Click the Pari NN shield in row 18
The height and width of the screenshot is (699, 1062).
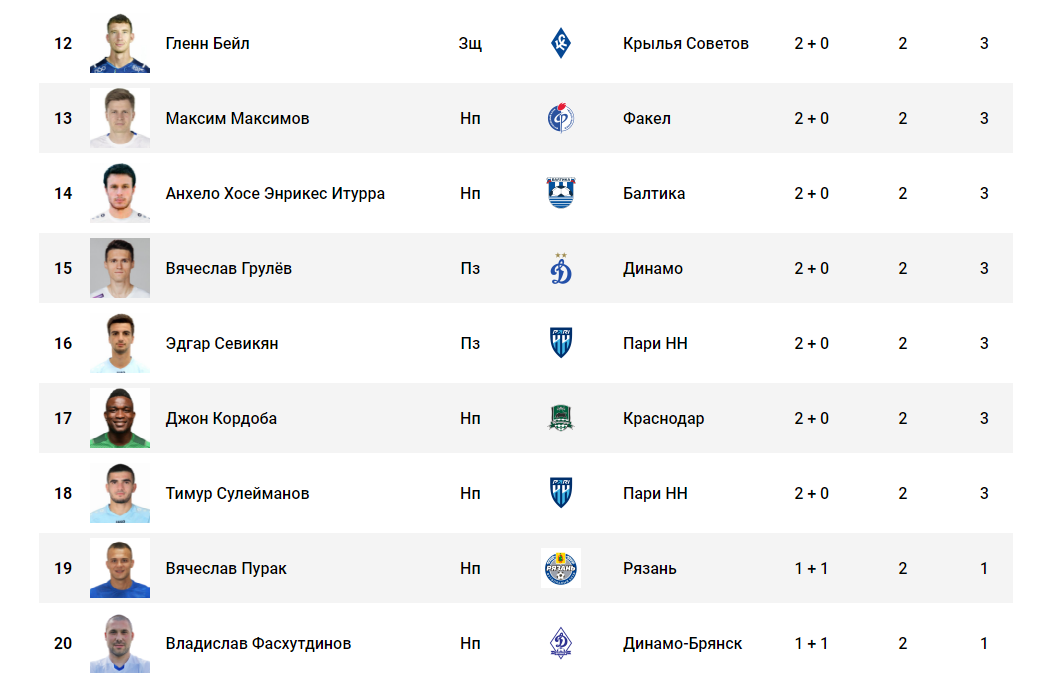click(560, 492)
